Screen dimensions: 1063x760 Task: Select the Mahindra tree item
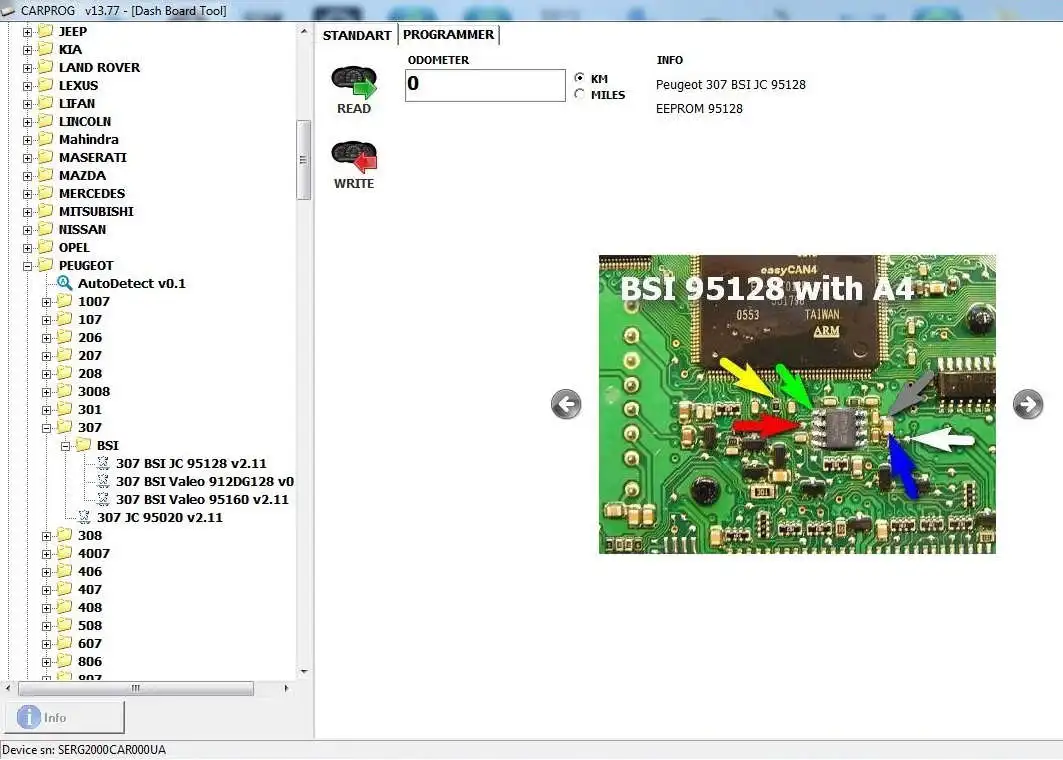click(x=88, y=139)
